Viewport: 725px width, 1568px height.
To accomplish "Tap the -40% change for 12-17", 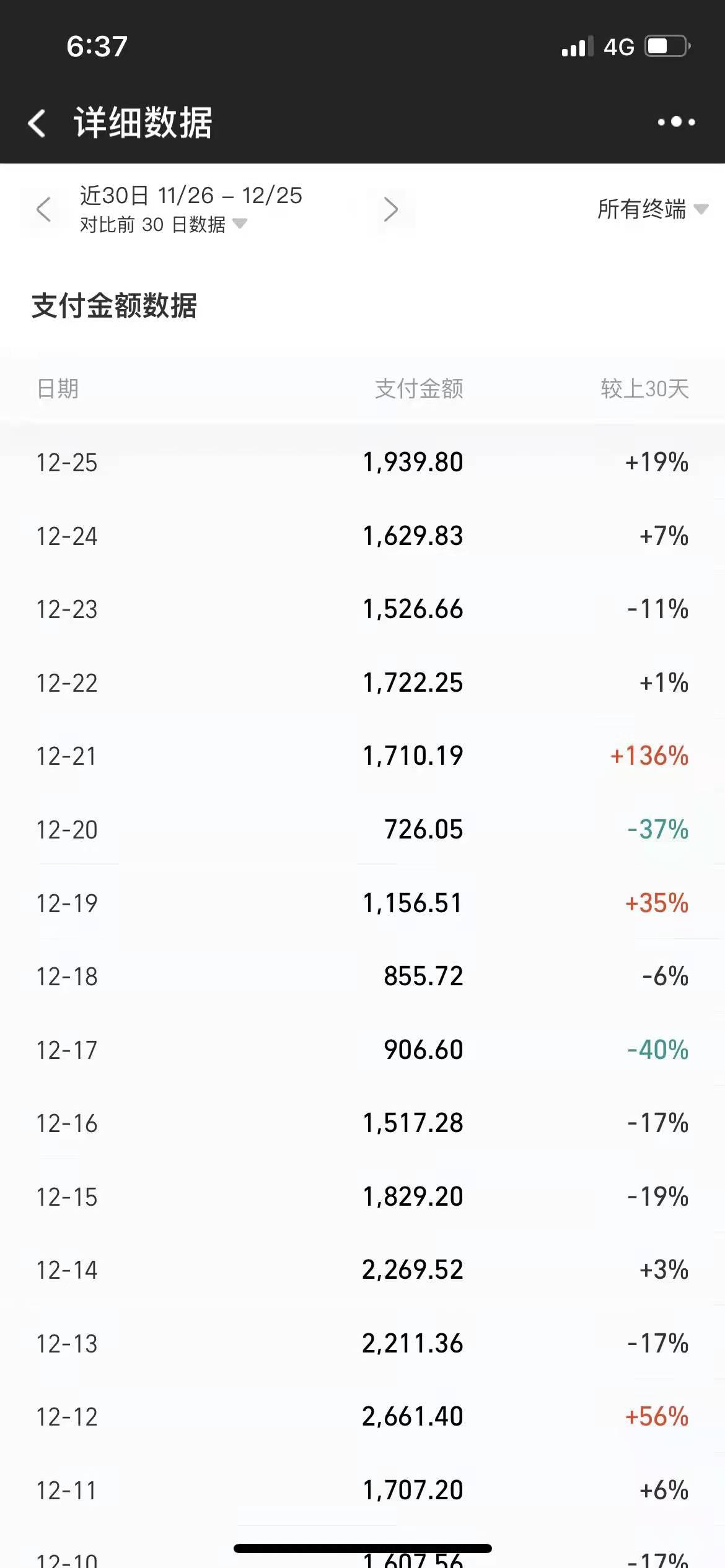I will click(657, 1050).
